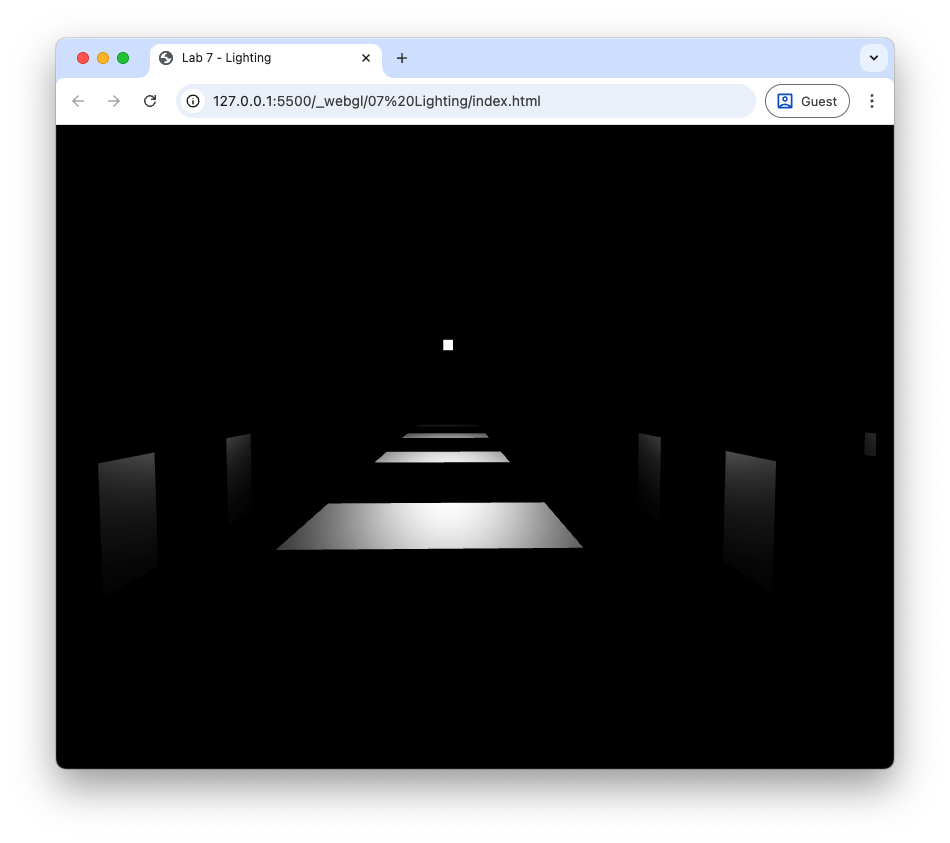Click the second lit floor panel
Image resolution: width=950 pixels, height=843 pixels.
tap(442, 457)
